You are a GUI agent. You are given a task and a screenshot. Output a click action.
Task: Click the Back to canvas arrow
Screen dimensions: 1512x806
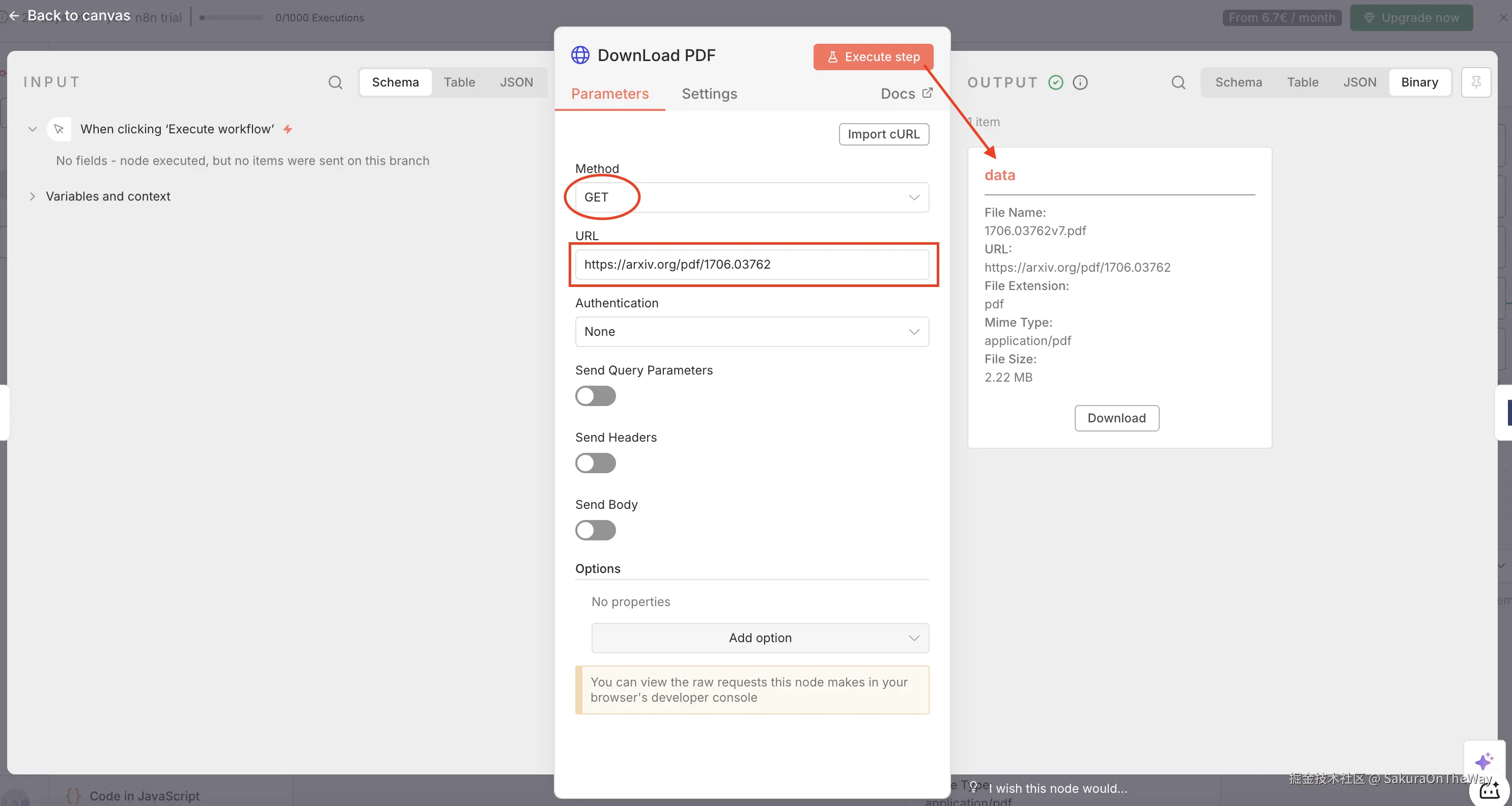(14, 16)
